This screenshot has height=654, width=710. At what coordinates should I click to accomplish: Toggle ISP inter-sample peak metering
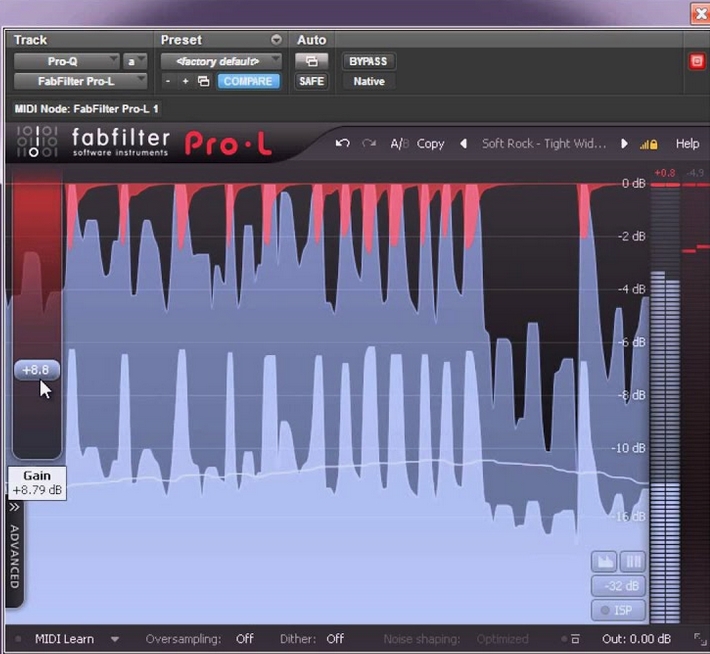point(619,610)
